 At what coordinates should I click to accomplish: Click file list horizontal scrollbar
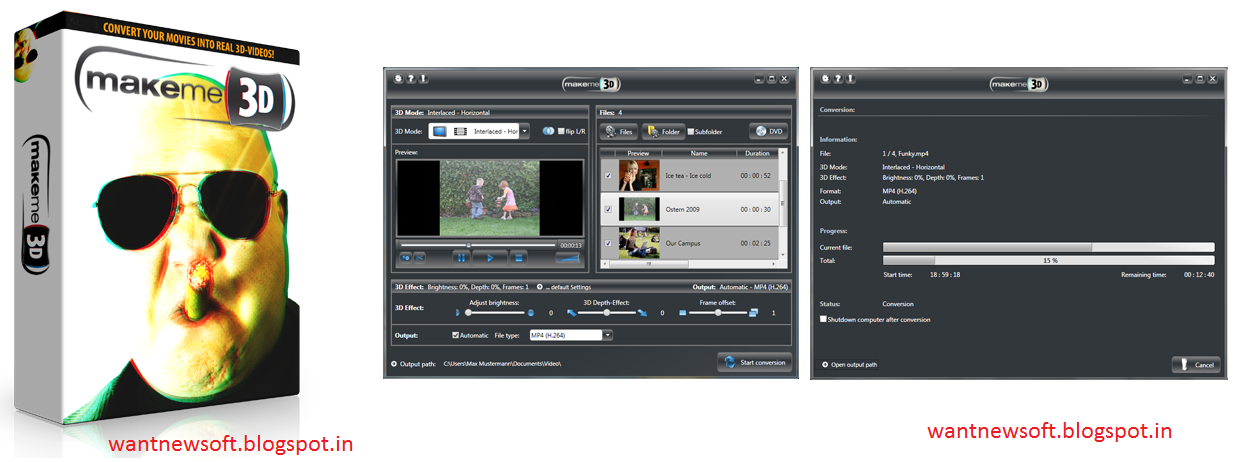(x=688, y=265)
